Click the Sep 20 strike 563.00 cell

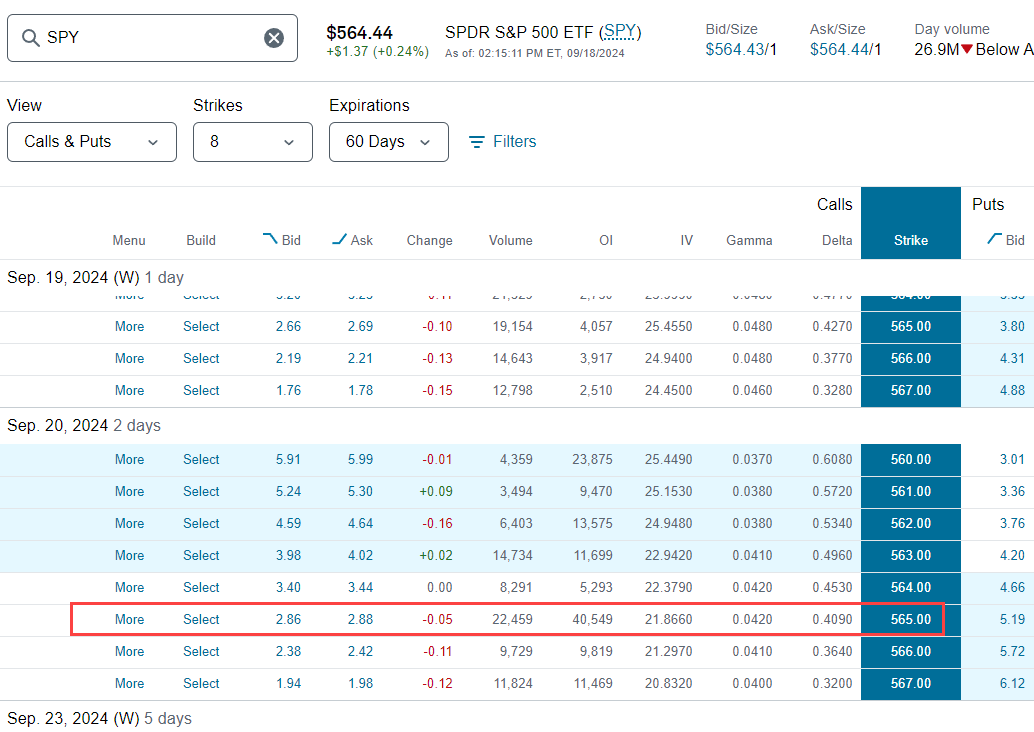(911, 555)
